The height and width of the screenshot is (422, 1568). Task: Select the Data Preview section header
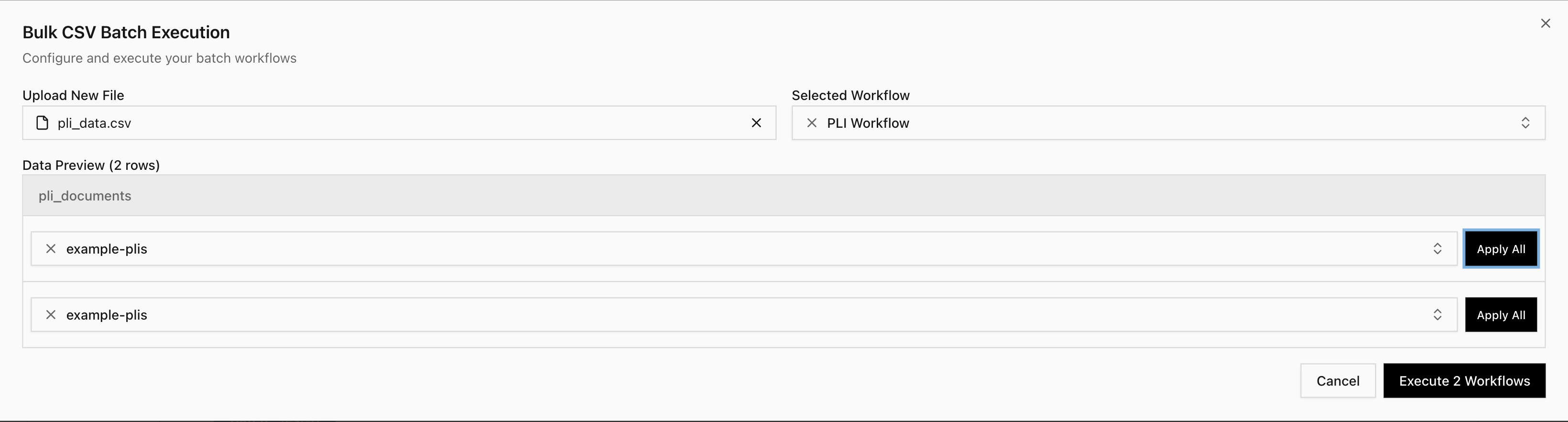point(91,165)
